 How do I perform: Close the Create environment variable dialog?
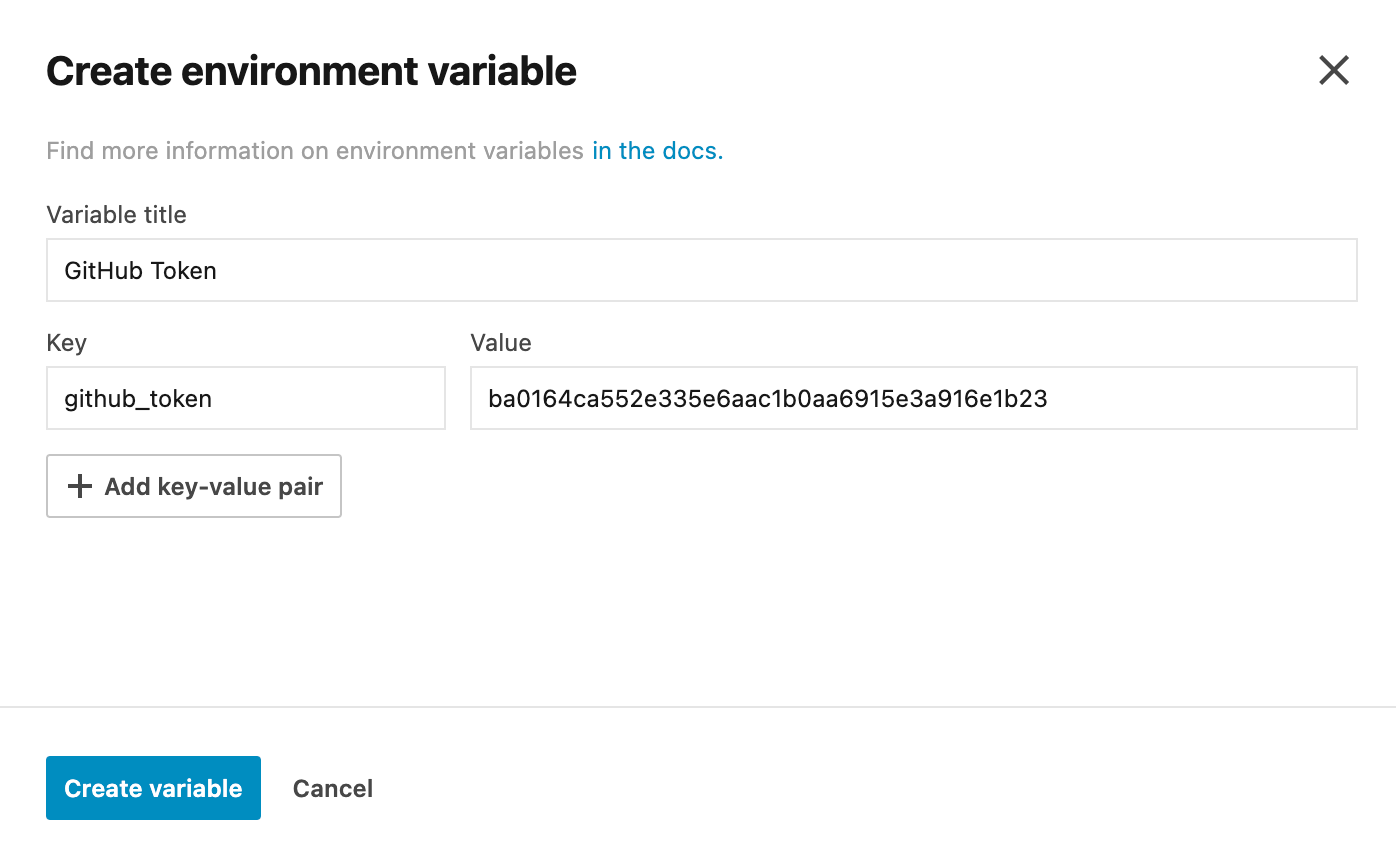1334,70
